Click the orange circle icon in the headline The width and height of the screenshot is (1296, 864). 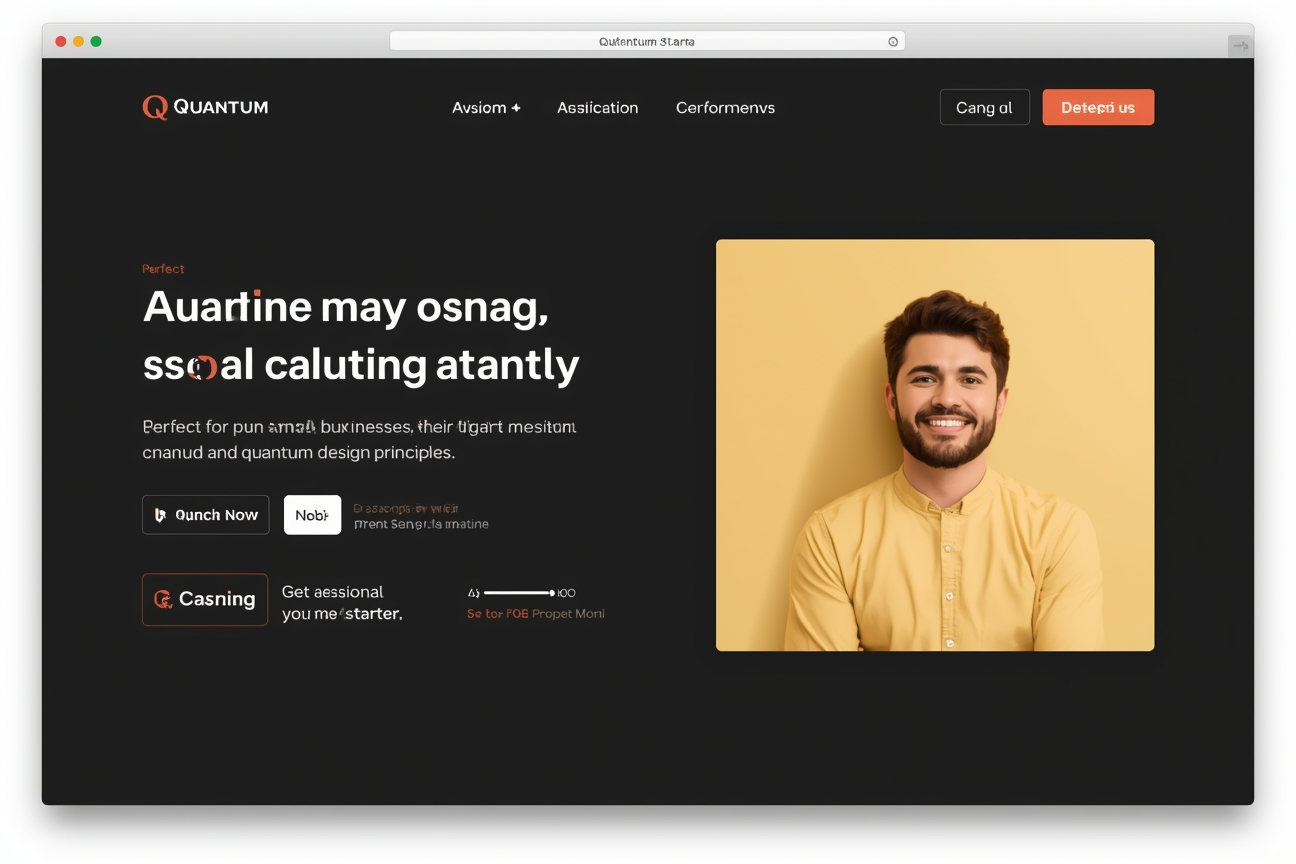click(x=203, y=367)
